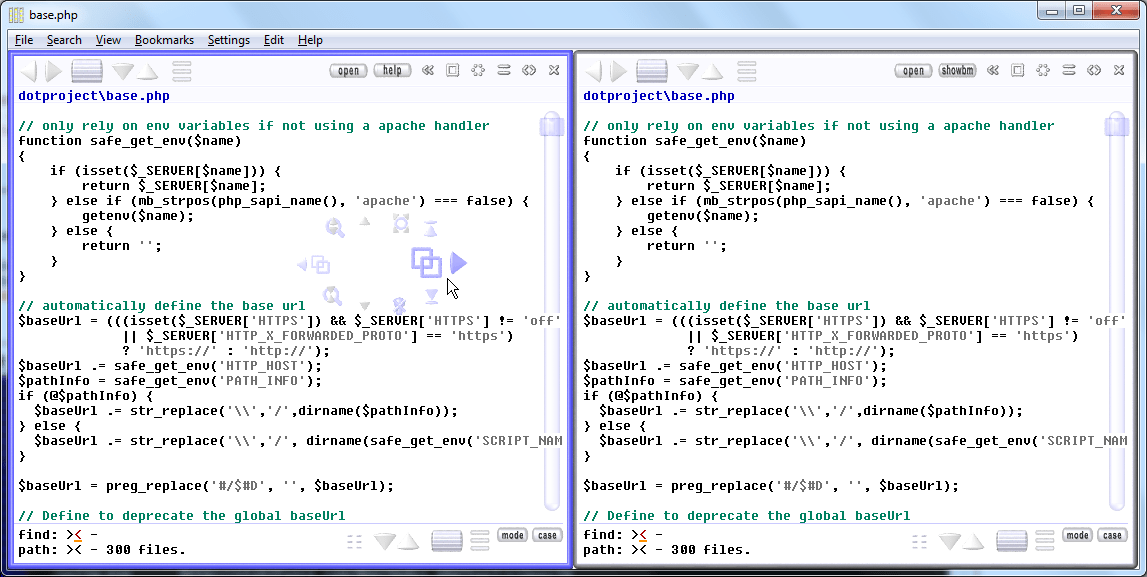Viewport: 1147px width, 577px height.
Task: Click the down cone icon in right pane toolbar
Action: click(x=687, y=71)
